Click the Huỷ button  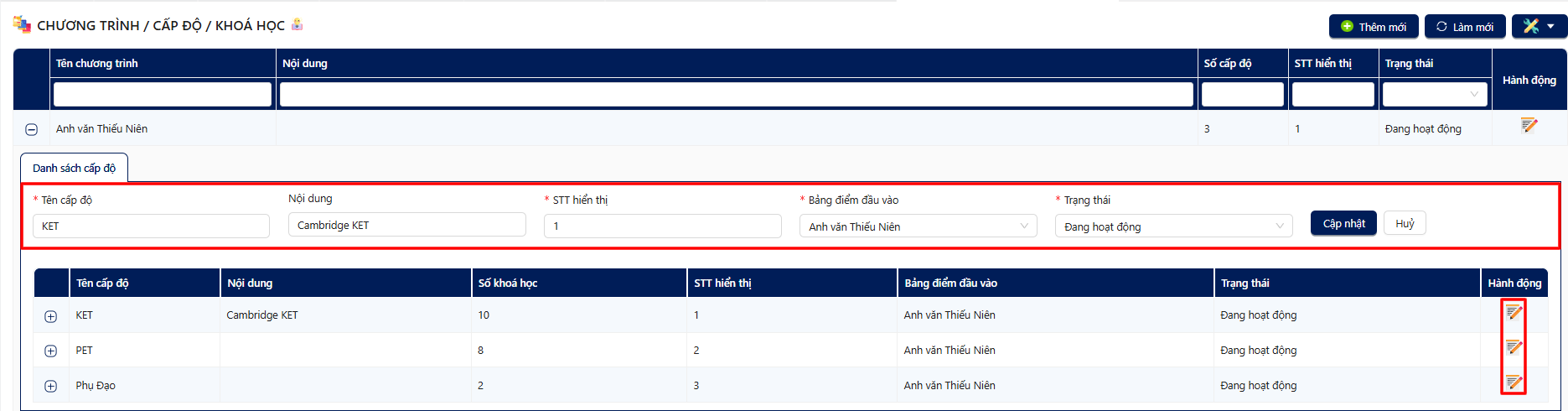1405,224
